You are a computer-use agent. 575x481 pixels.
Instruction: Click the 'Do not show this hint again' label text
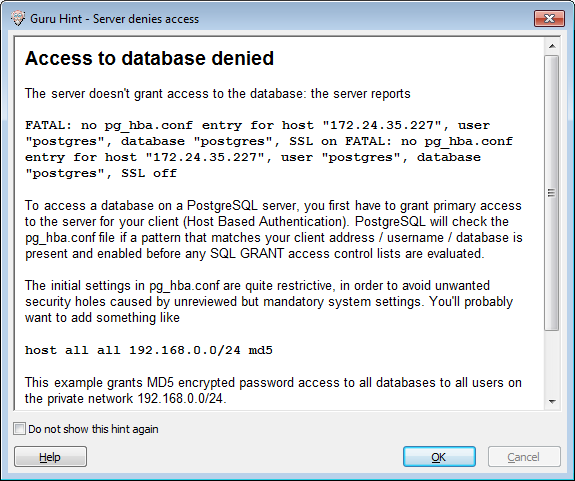click(93, 429)
